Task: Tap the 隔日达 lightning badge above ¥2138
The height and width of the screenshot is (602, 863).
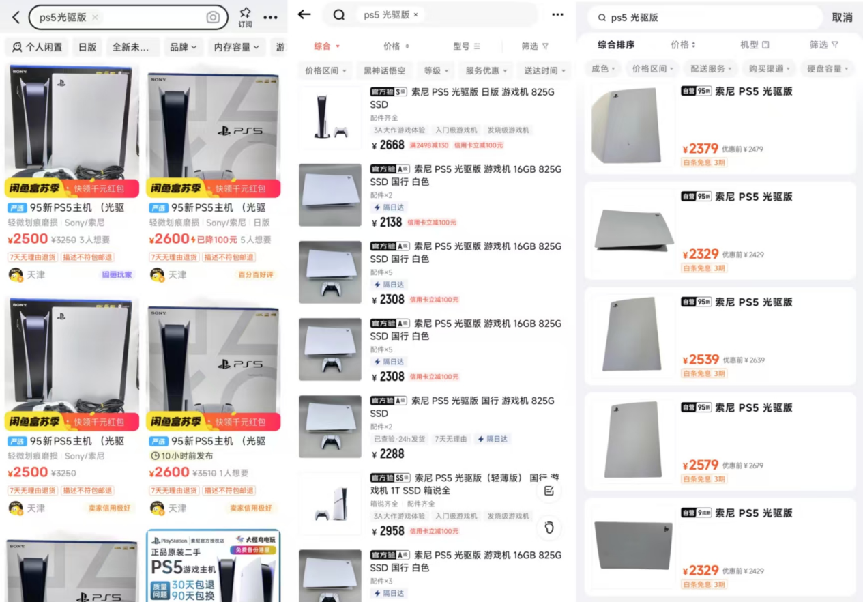Action: [389, 207]
